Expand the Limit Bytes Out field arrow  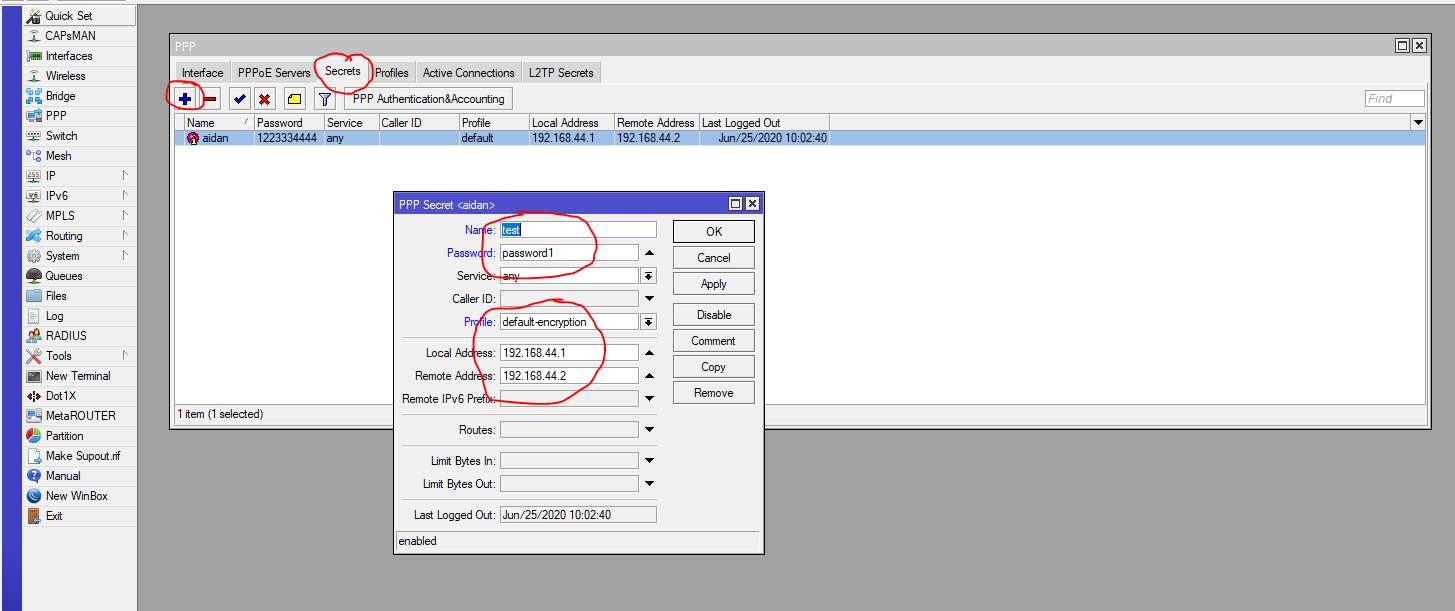tap(649, 484)
